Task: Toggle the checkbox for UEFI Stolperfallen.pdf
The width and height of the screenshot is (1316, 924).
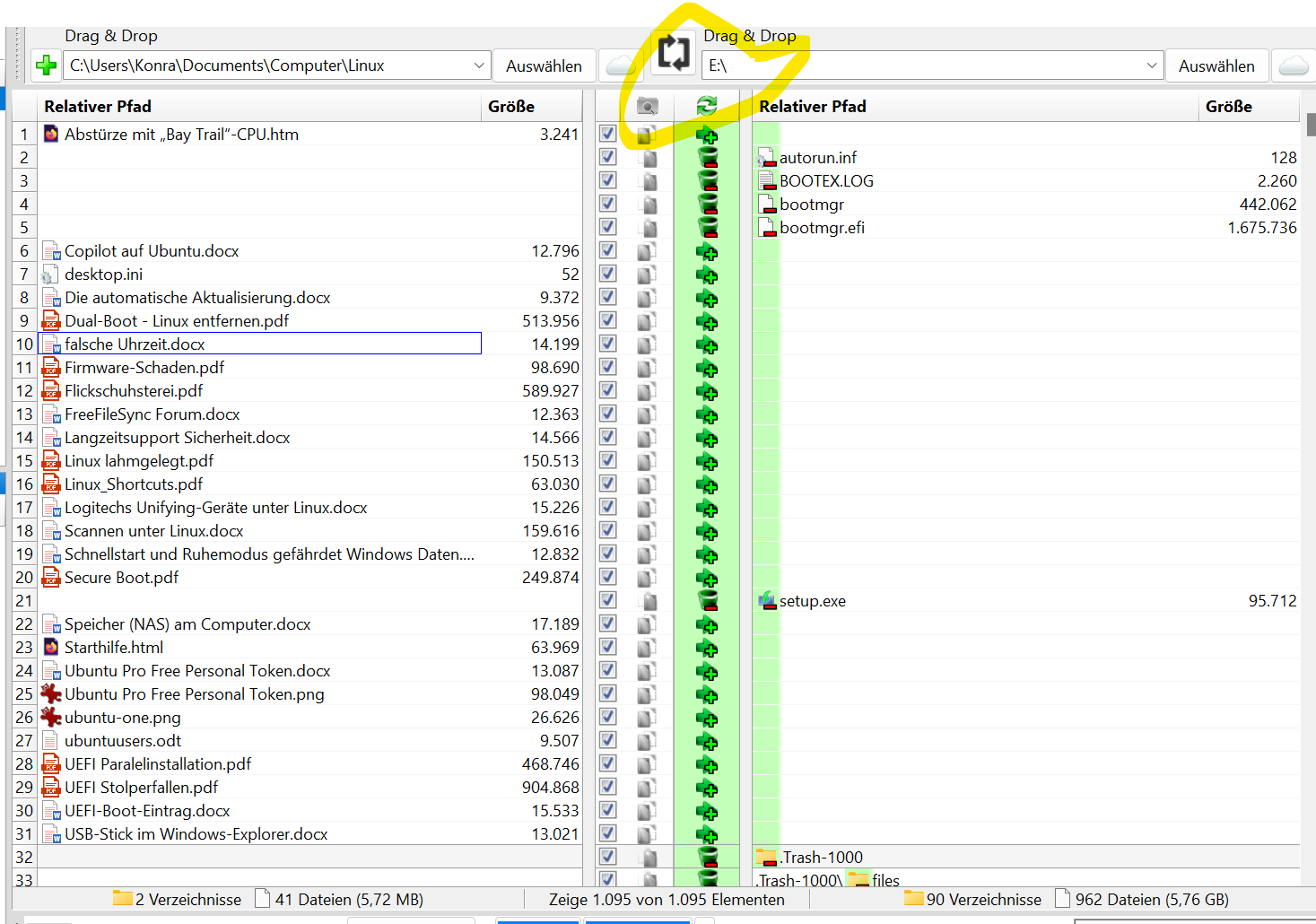Action: [608, 787]
